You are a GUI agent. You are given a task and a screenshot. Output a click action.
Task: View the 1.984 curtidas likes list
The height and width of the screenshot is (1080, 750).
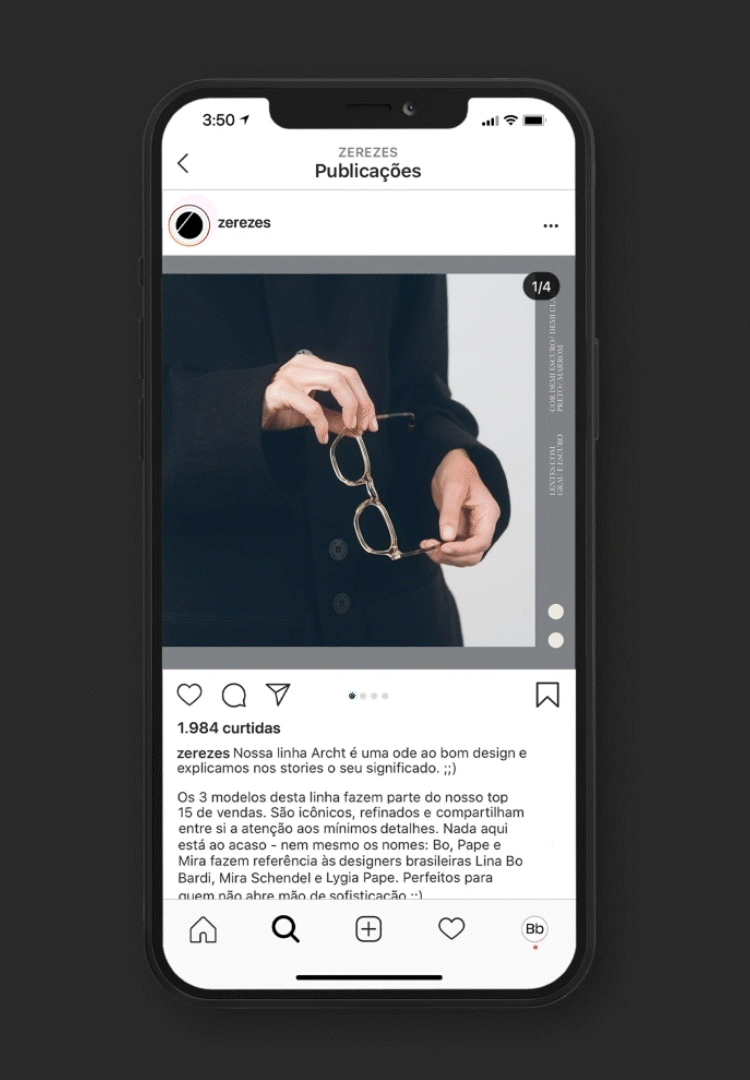(x=229, y=728)
